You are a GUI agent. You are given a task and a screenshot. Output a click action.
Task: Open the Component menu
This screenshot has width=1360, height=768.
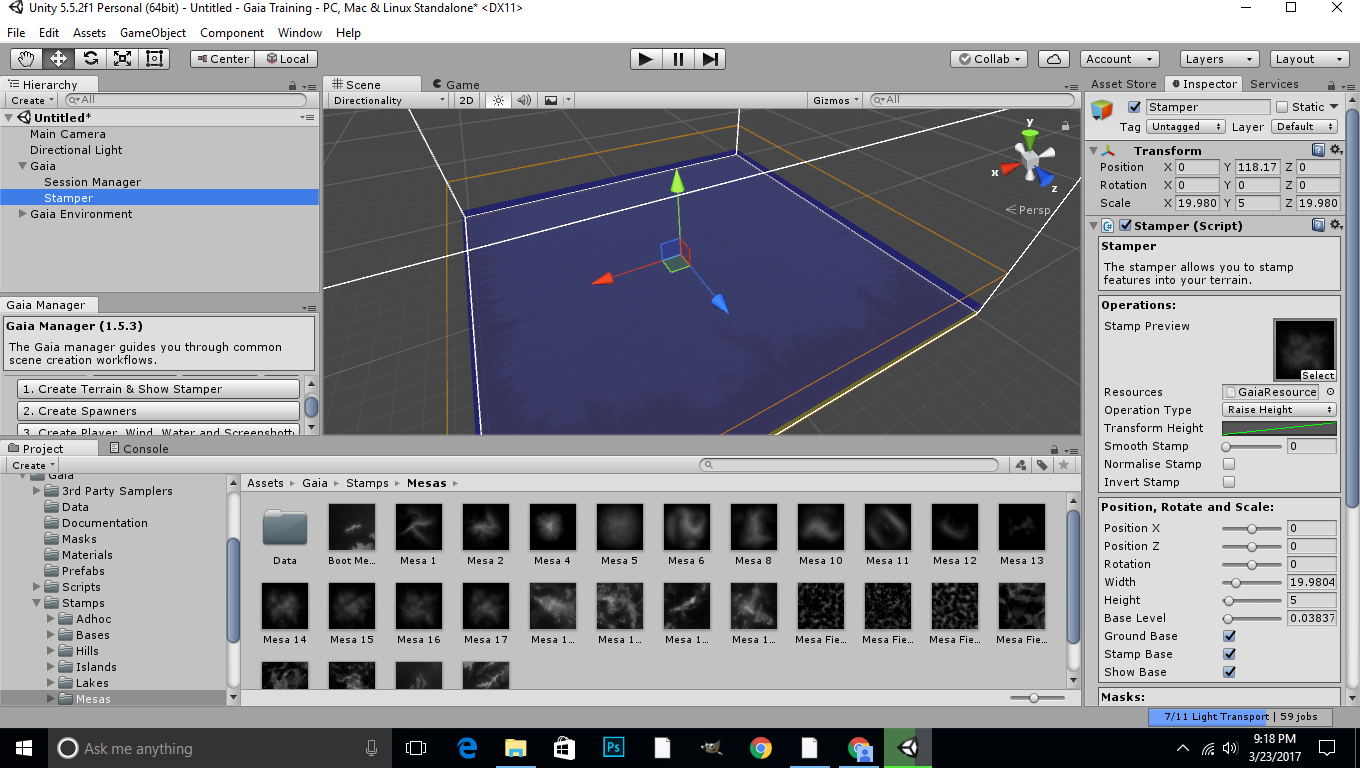(x=232, y=33)
